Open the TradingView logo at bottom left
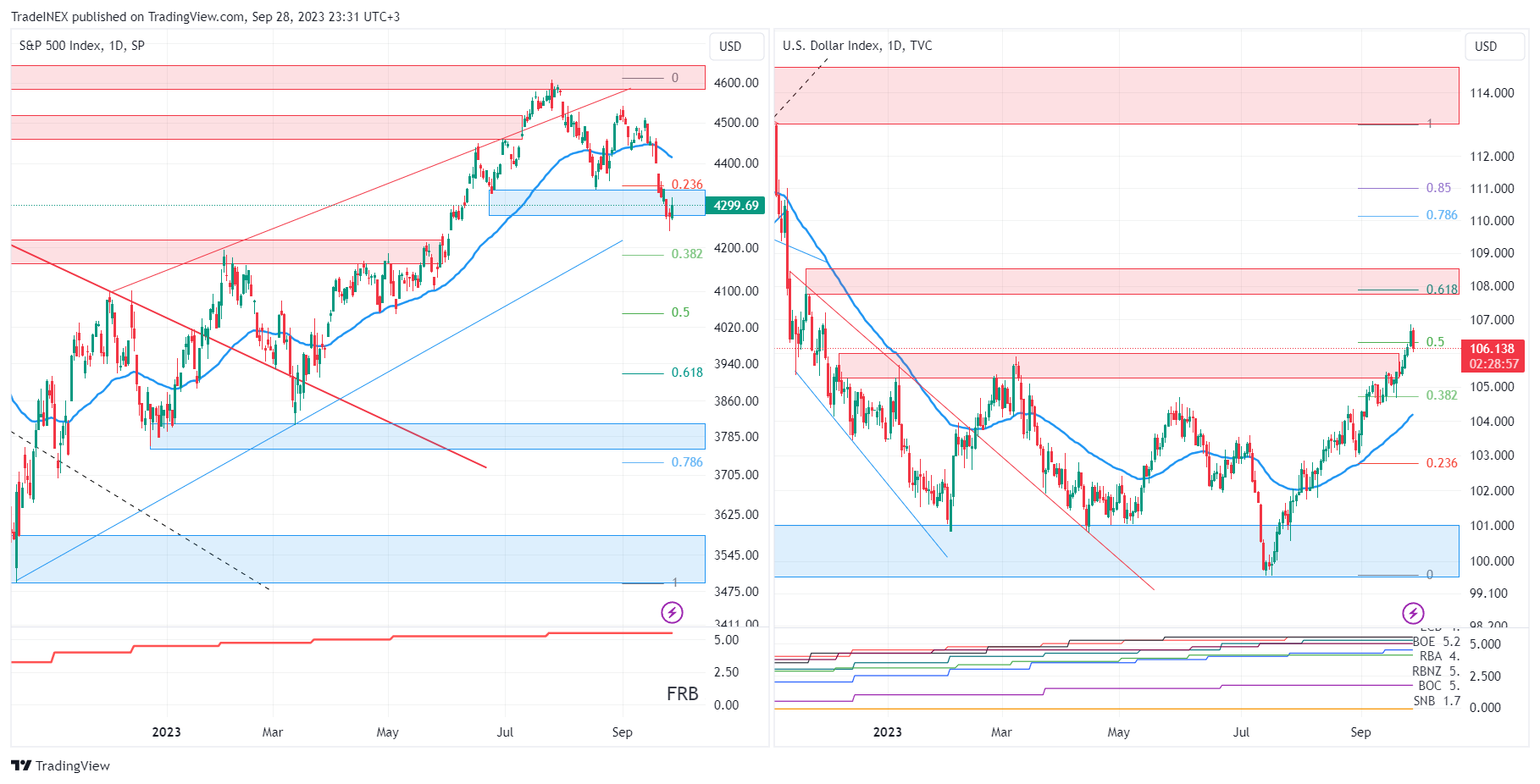1540x784 pixels. tap(61, 765)
